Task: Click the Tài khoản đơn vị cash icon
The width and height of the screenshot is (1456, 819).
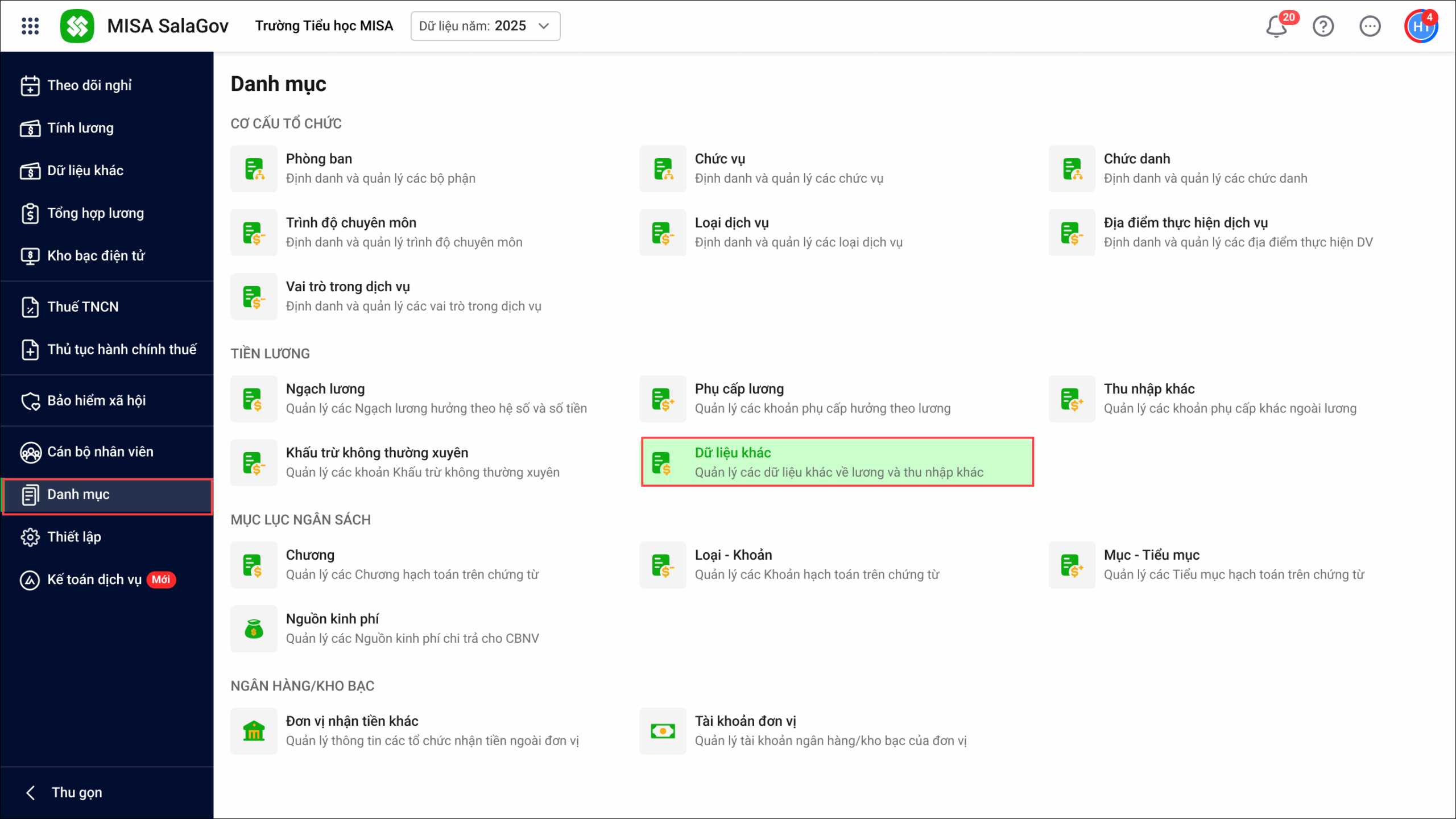Action: 663,731
